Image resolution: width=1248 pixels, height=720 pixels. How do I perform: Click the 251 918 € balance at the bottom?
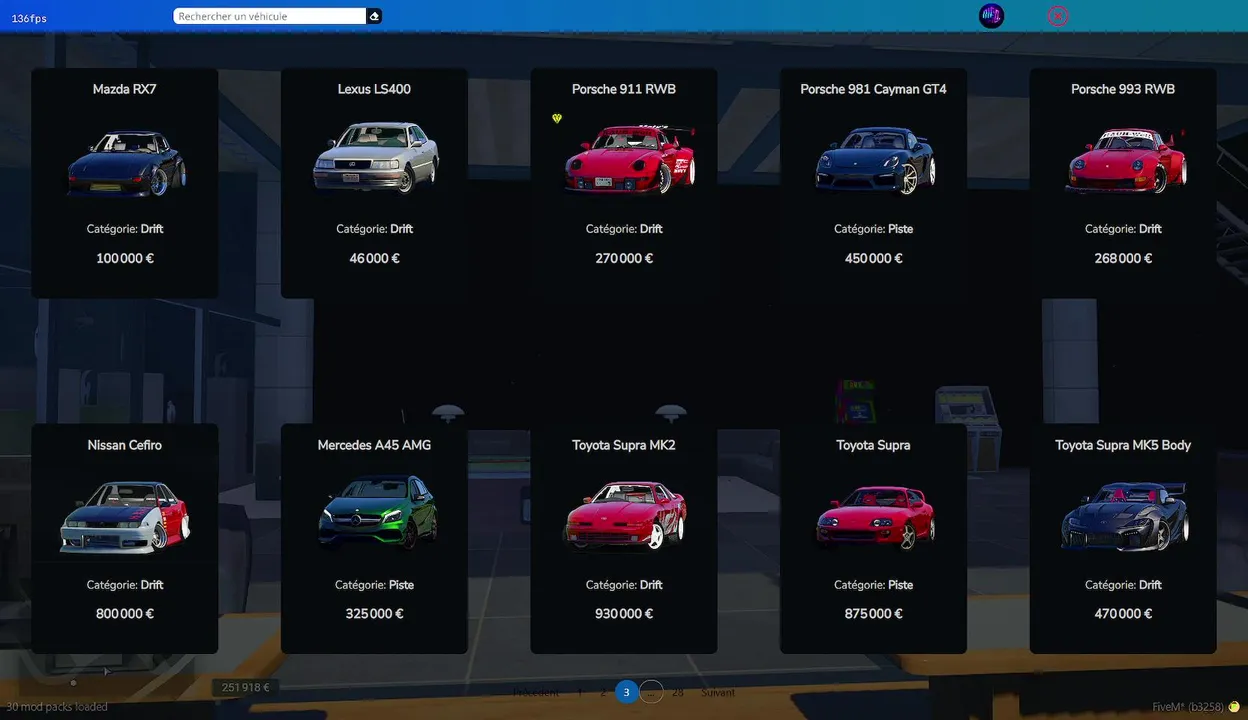[246, 688]
